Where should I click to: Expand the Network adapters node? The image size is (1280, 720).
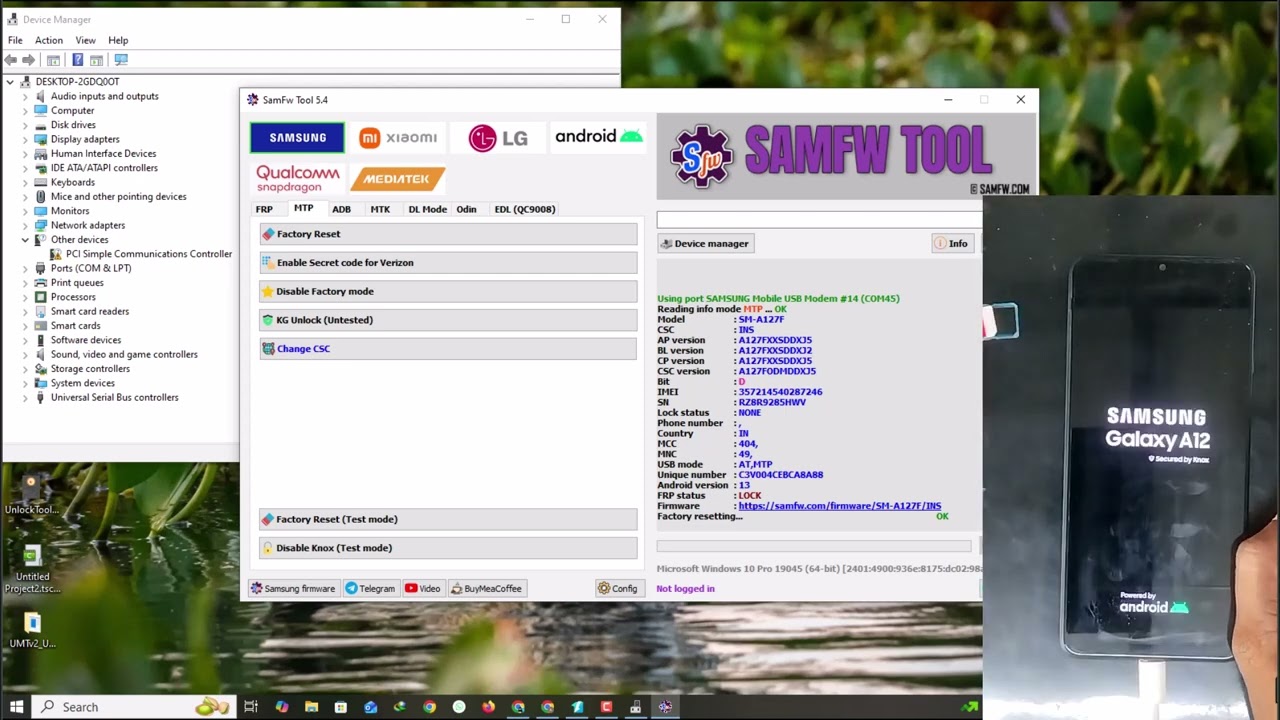click(25, 225)
